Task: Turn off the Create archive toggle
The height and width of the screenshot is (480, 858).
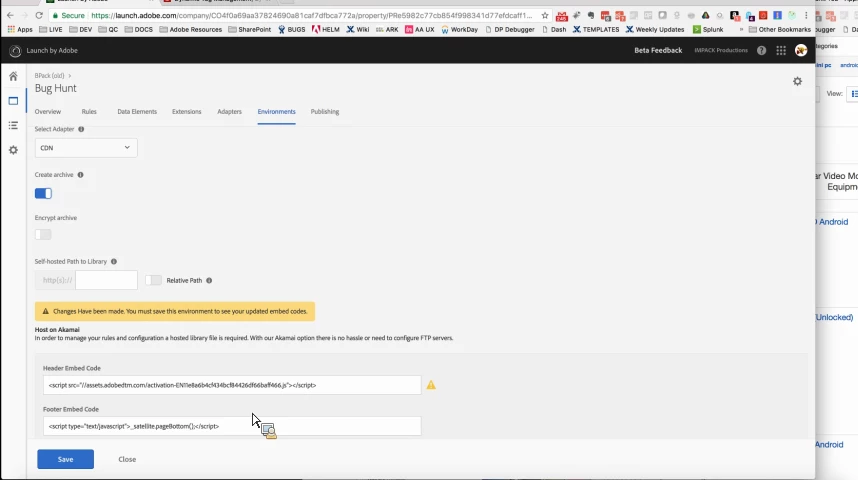Action: (x=43, y=193)
